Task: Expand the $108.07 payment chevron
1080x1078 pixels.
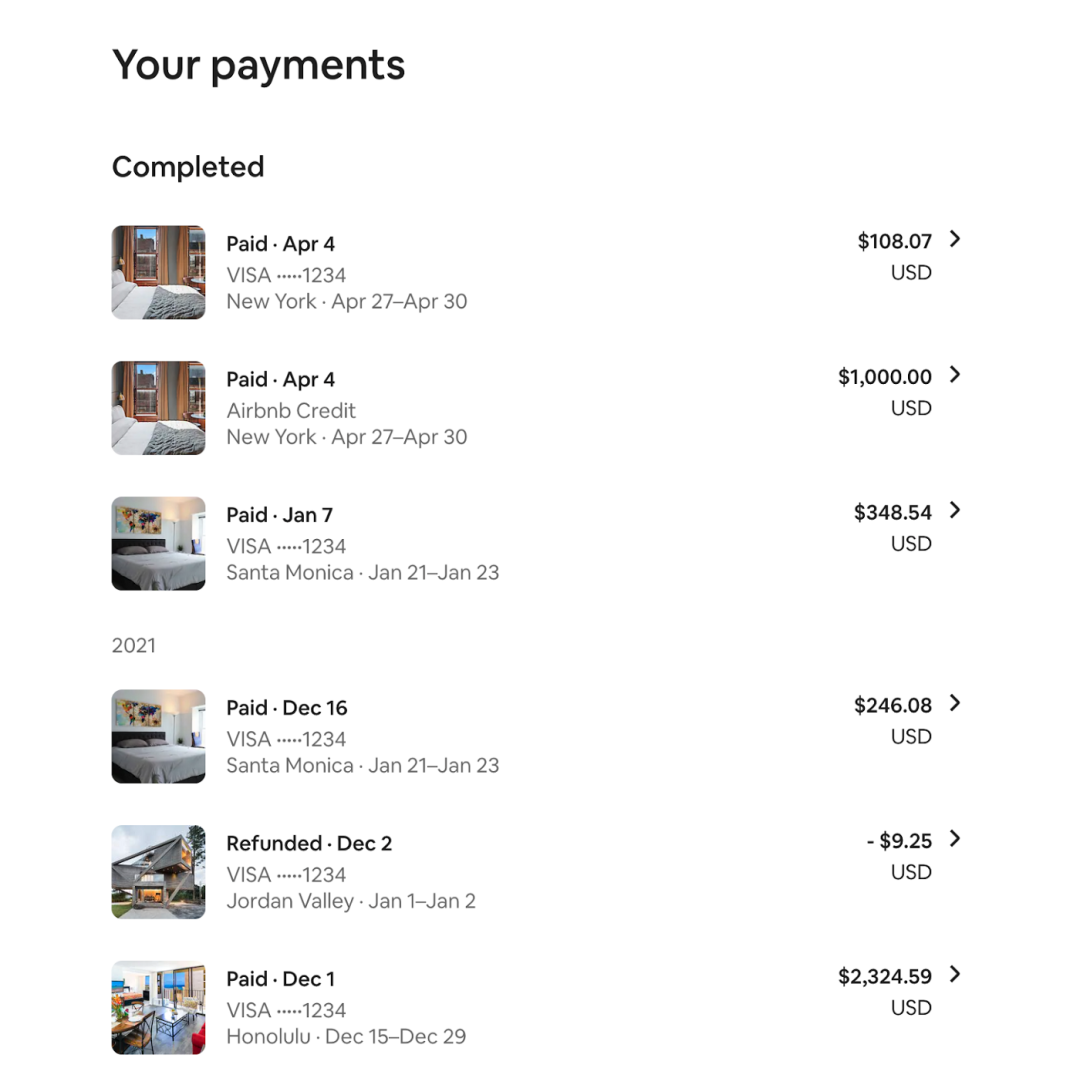Action: pyautogui.click(x=955, y=239)
